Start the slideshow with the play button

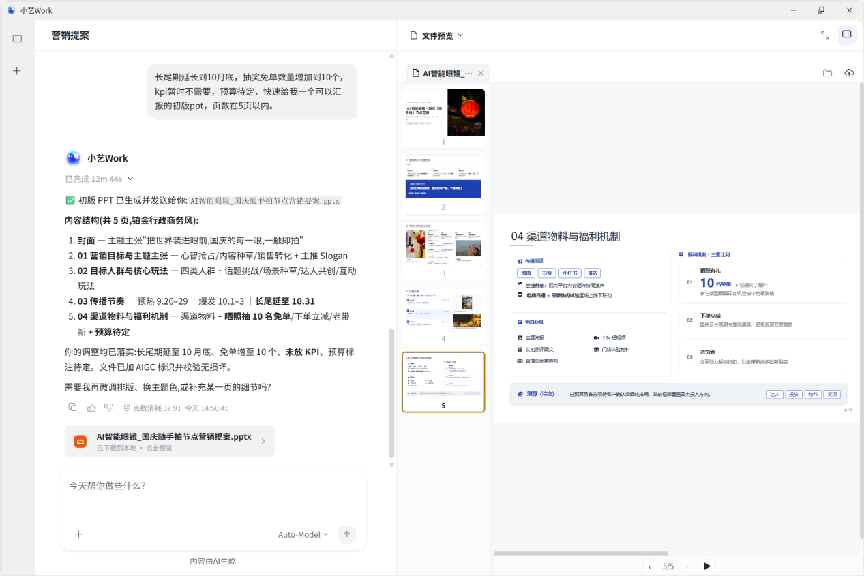tap(706, 566)
